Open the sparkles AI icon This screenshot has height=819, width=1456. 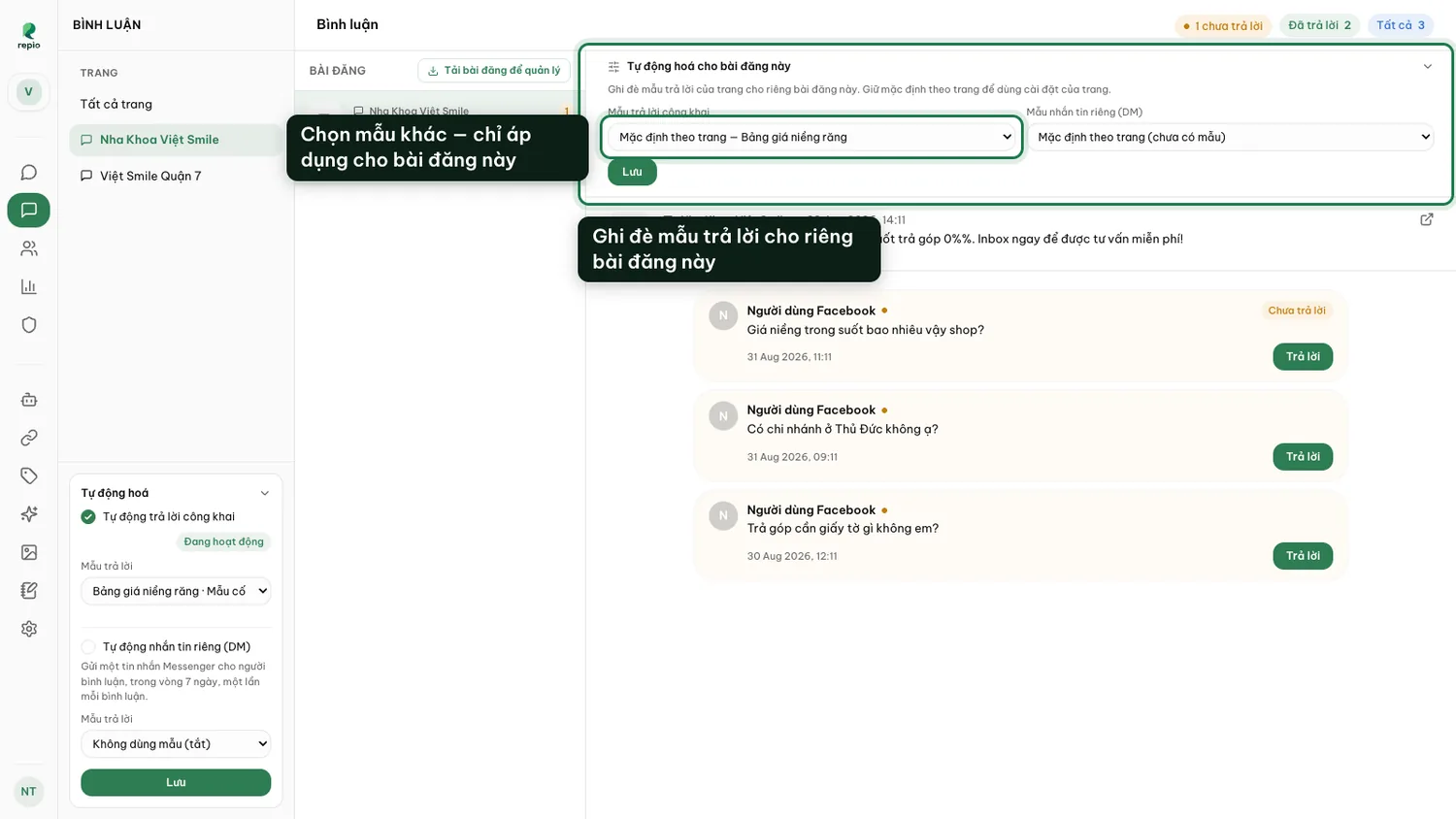29,514
